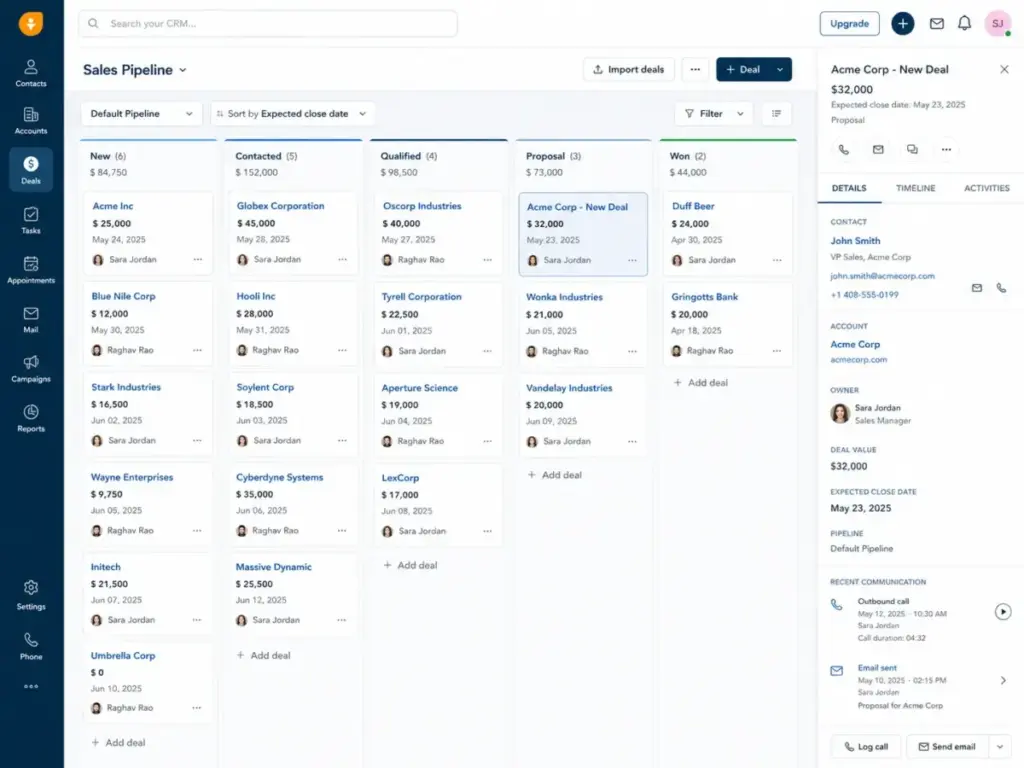1024x768 pixels.
Task: Show more sidebar items ellipsis
Action: [31, 686]
